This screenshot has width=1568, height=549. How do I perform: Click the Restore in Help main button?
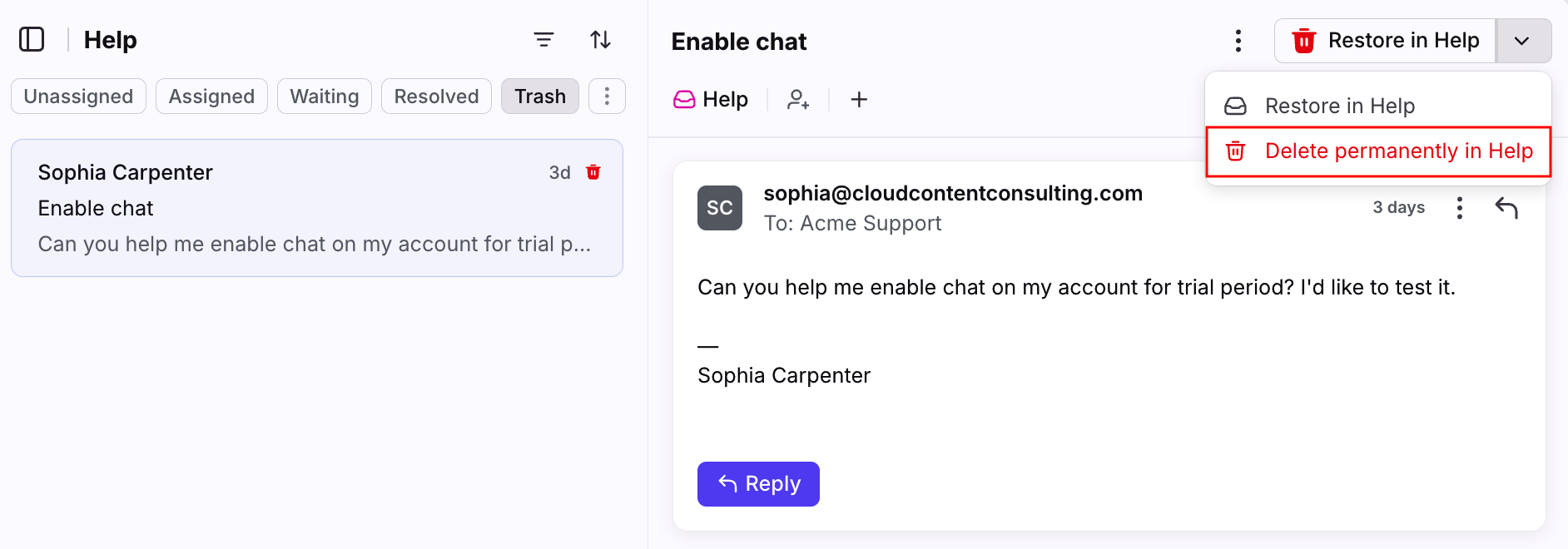coord(1386,41)
